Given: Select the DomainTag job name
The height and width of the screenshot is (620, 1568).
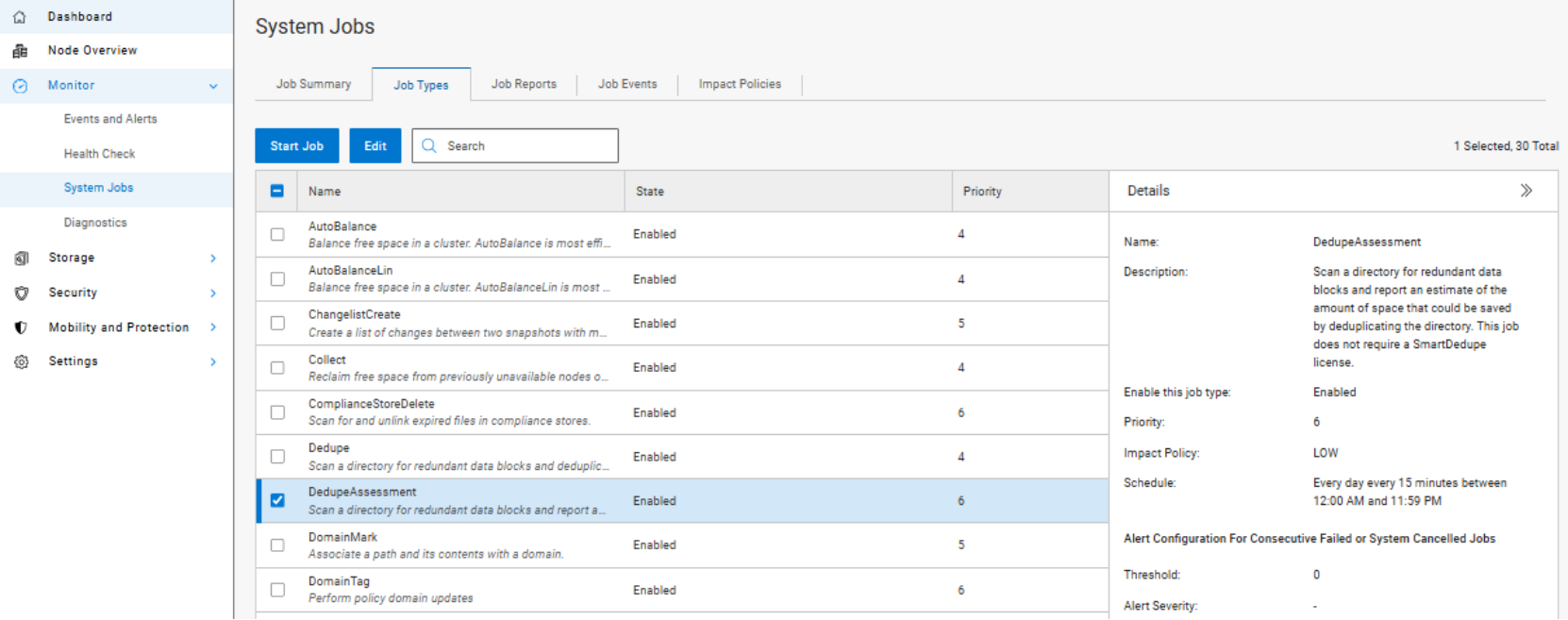Looking at the screenshot, I should (339, 581).
